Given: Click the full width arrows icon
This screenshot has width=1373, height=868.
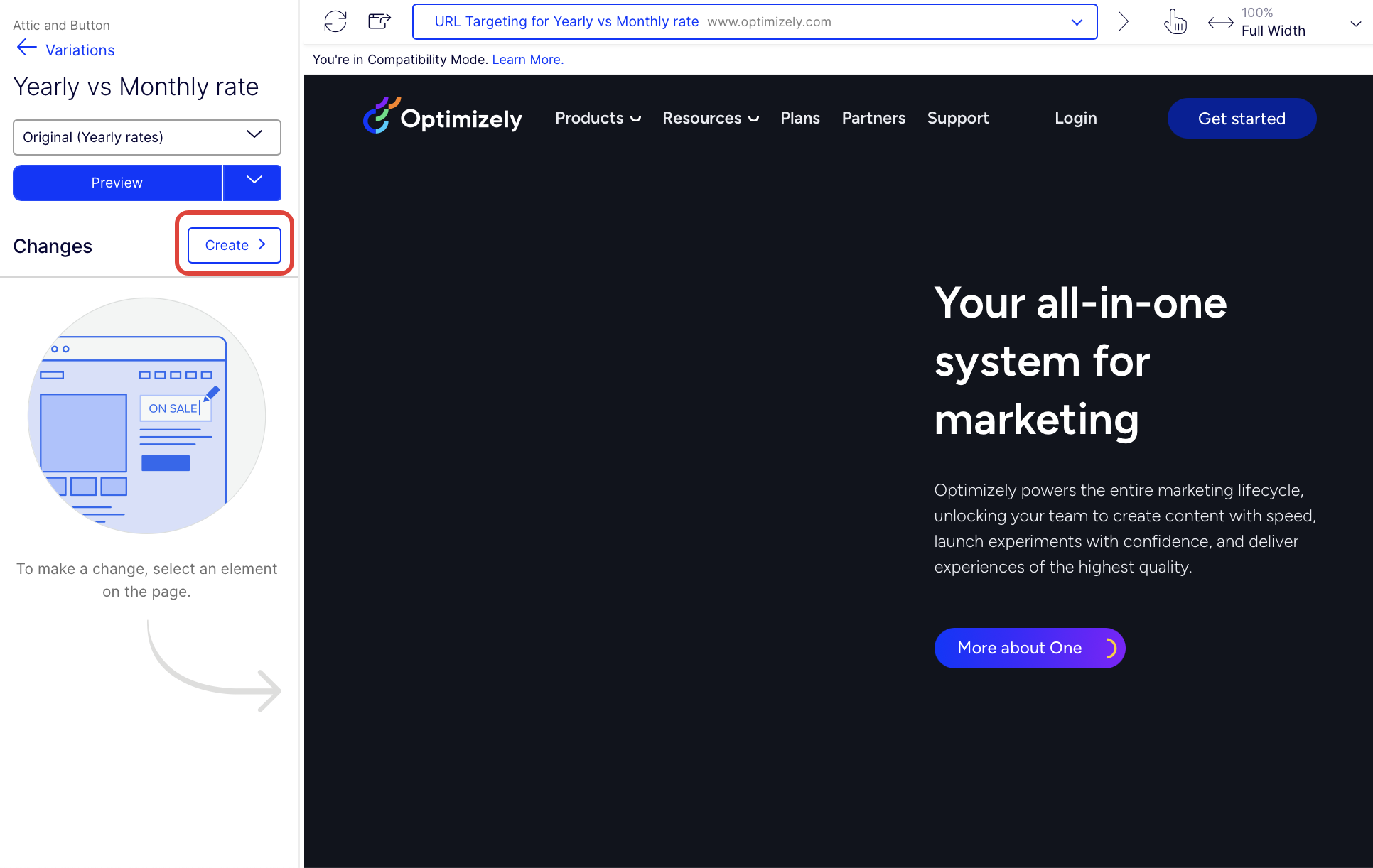Looking at the screenshot, I should [1220, 23].
